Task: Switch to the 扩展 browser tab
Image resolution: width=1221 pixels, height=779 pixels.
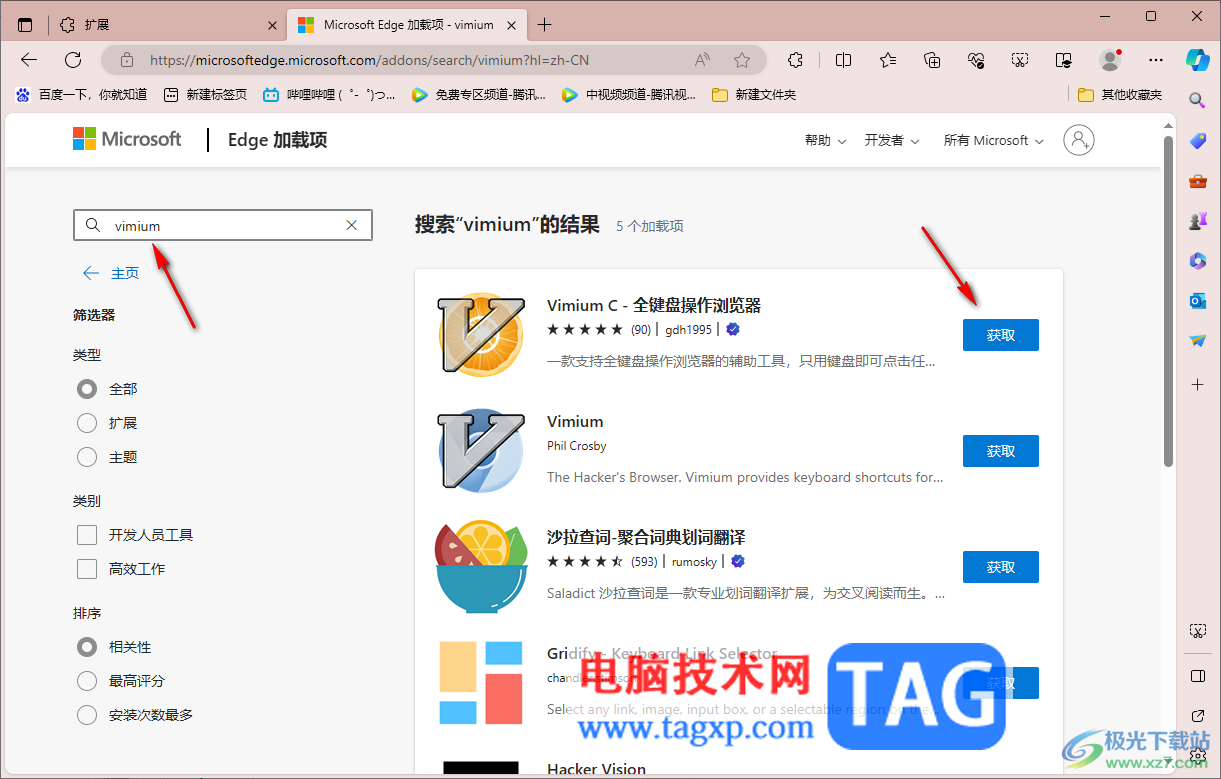Action: click(167, 25)
